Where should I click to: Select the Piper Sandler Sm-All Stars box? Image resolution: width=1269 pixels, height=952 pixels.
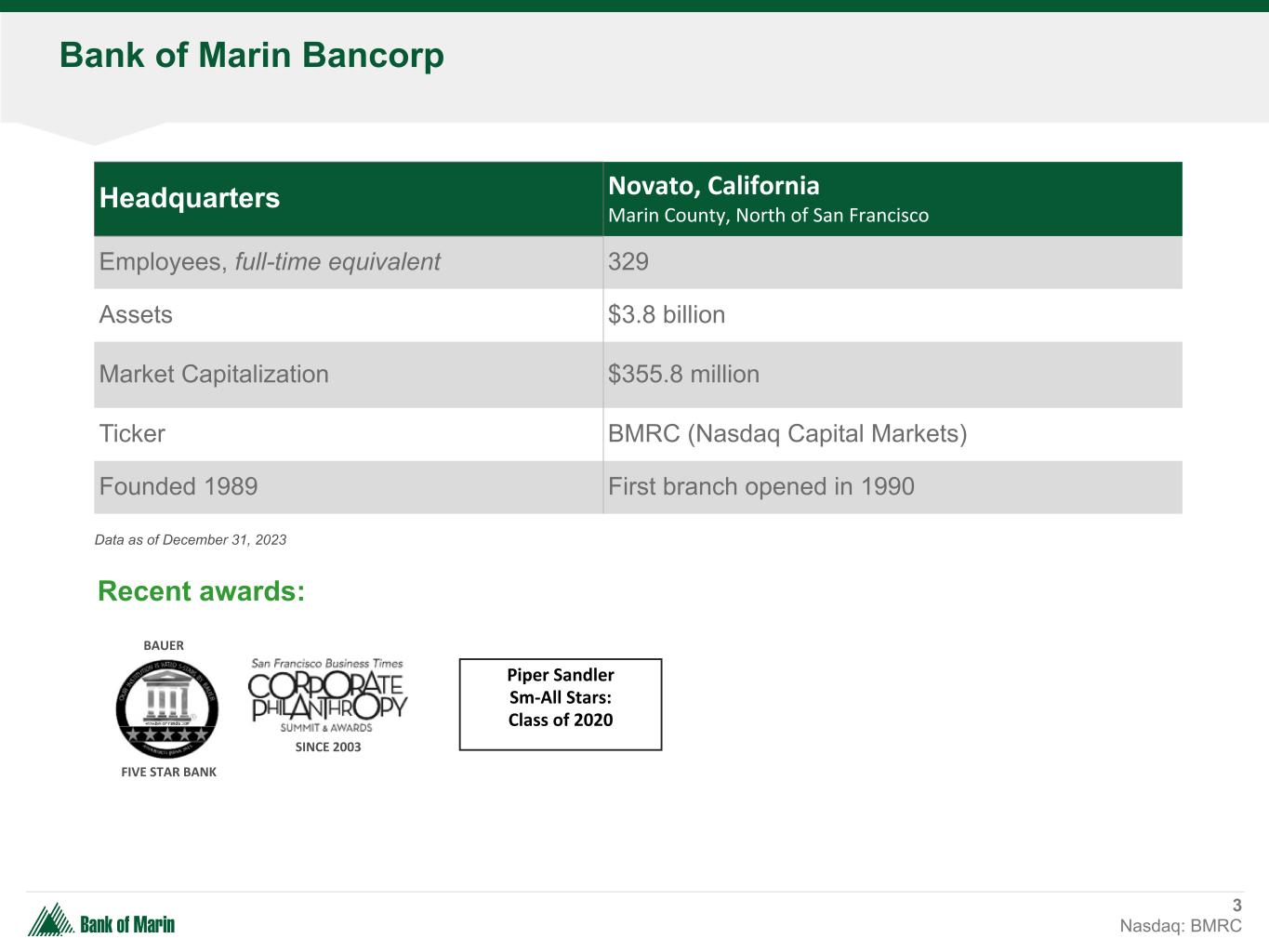click(x=561, y=704)
